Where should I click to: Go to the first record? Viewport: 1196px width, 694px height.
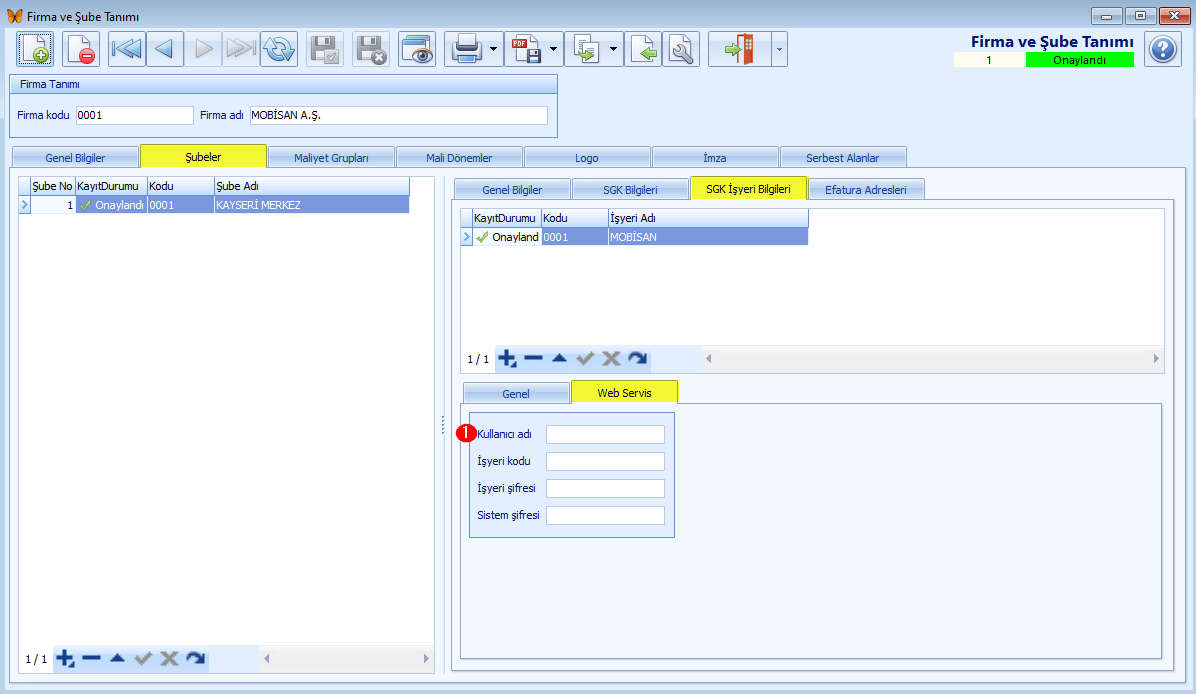127,49
